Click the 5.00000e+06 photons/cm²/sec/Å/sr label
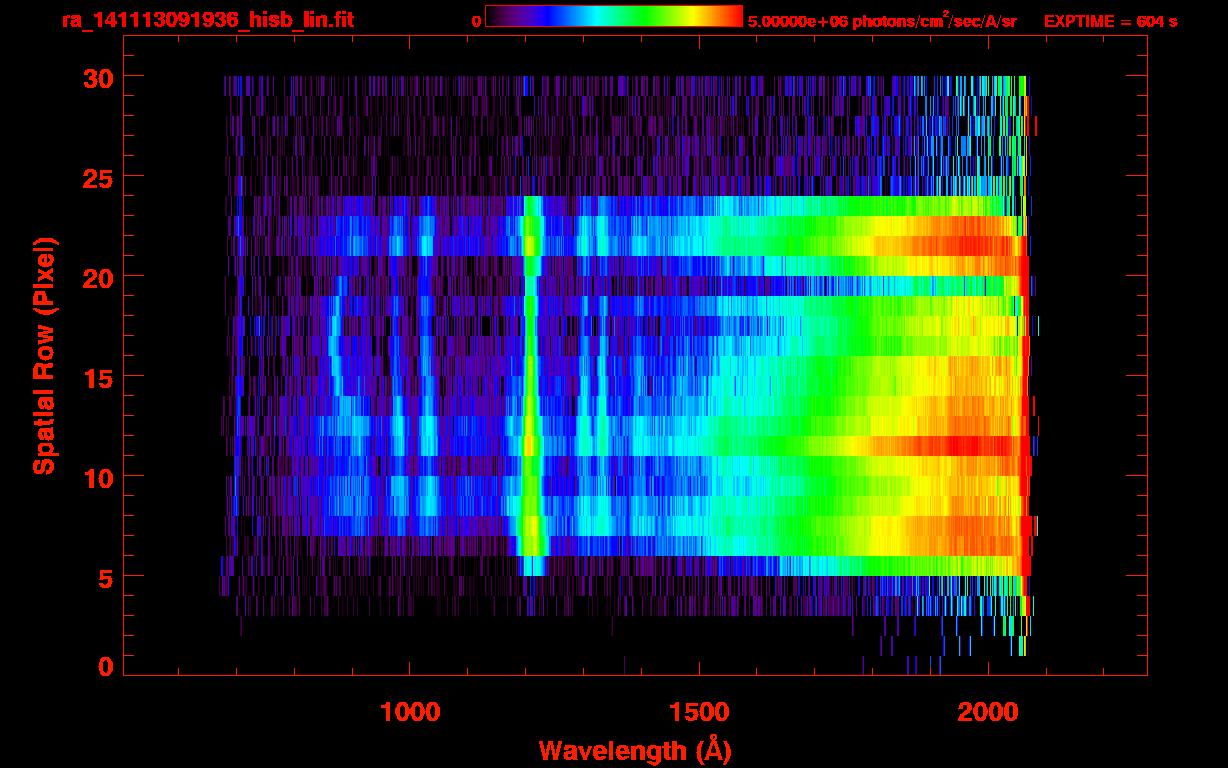This screenshot has height=768, width=1228. coord(882,20)
